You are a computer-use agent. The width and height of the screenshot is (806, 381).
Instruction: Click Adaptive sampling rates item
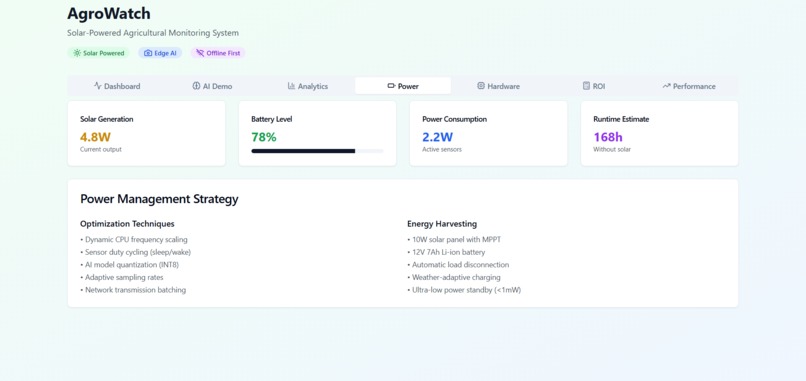[x=122, y=277]
